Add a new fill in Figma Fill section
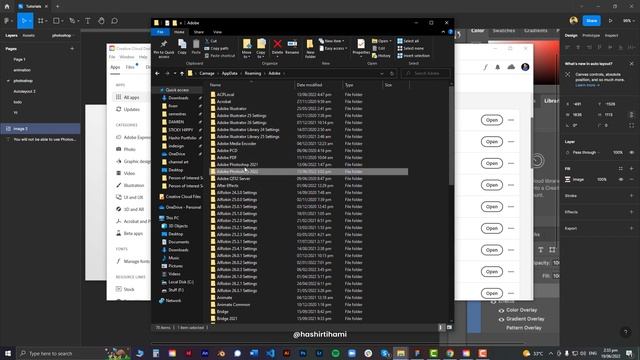The height and width of the screenshot is (360, 640). tap(631, 169)
